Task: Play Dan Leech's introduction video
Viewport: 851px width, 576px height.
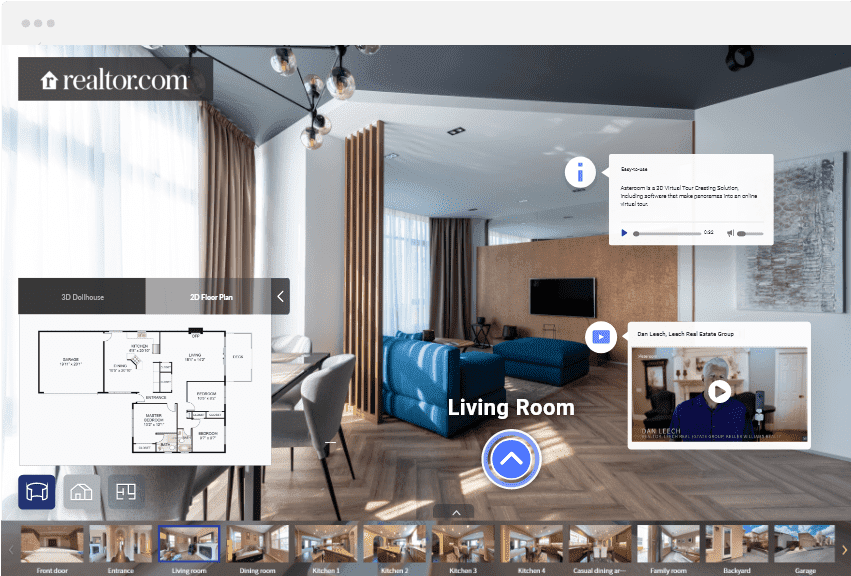Action: point(719,392)
